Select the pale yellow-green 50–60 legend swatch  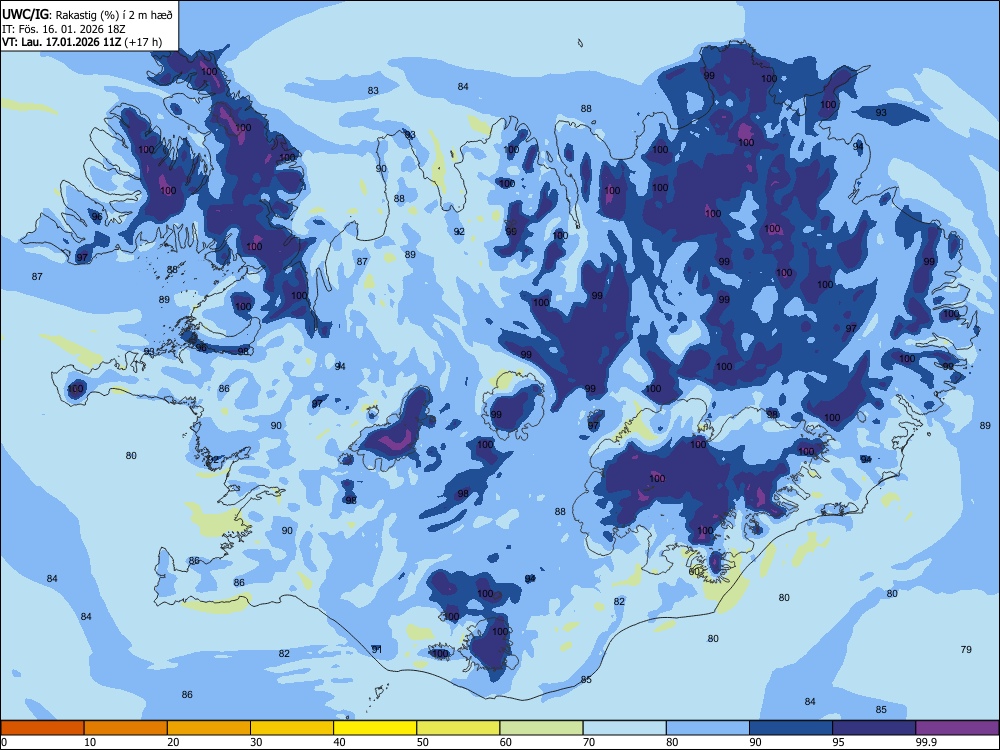[x=459, y=728]
